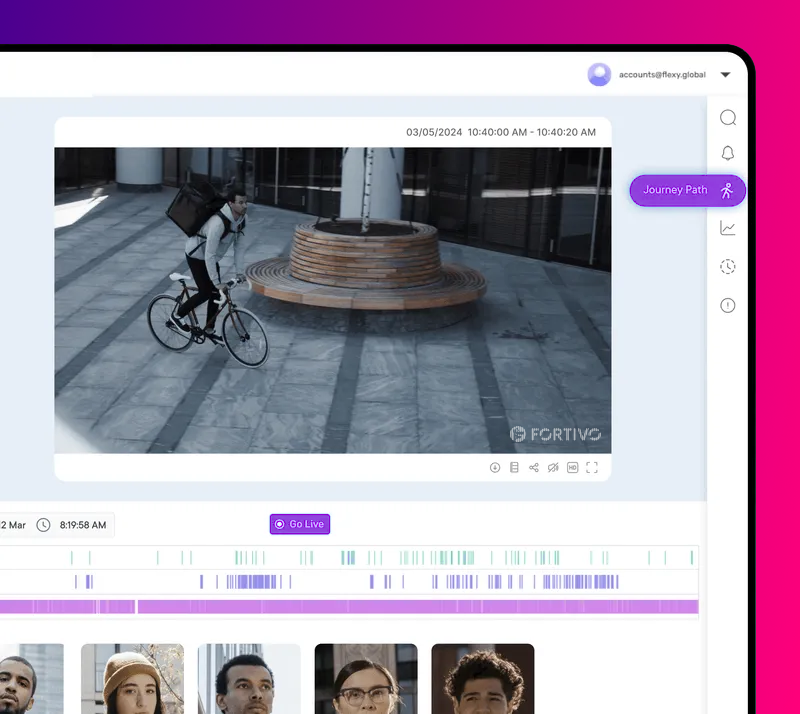Share the video clip

point(533,467)
